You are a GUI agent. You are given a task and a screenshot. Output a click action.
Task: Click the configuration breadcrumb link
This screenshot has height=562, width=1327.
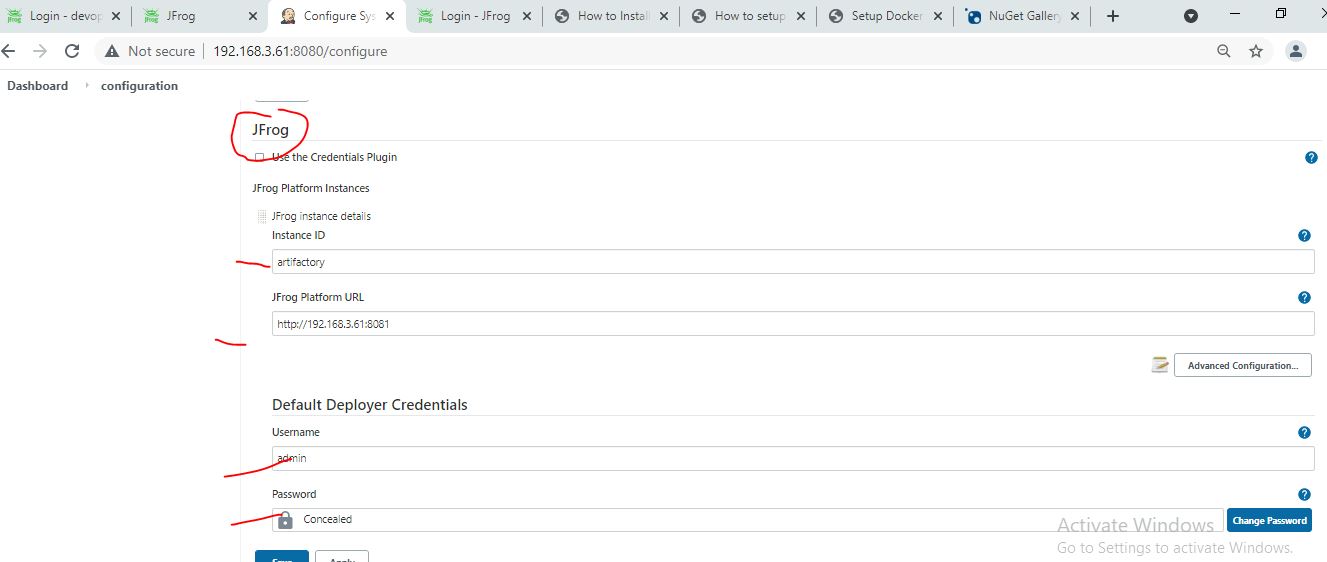(x=139, y=86)
